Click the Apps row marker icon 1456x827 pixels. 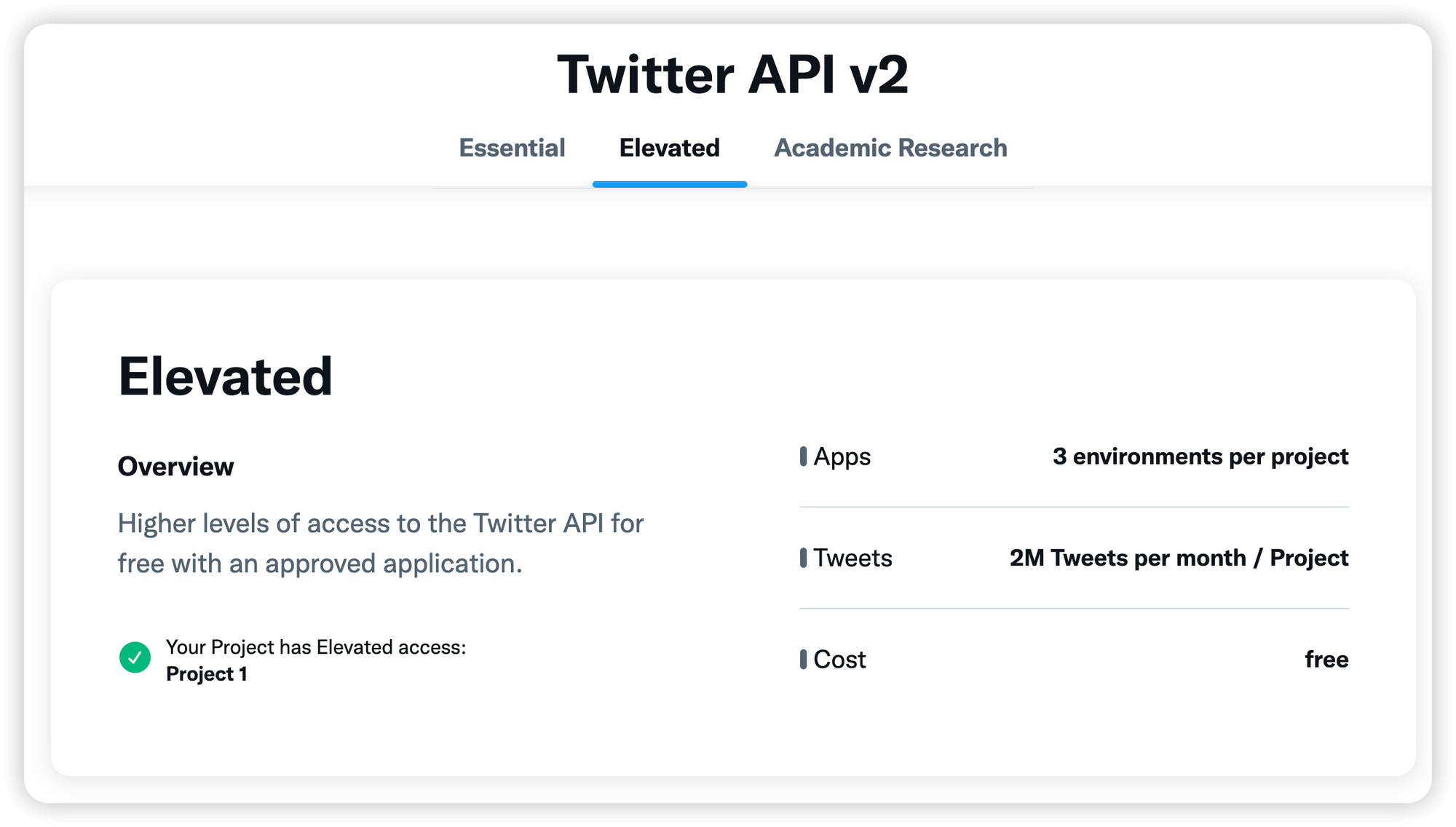pyautogui.click(x=804, y=456)
